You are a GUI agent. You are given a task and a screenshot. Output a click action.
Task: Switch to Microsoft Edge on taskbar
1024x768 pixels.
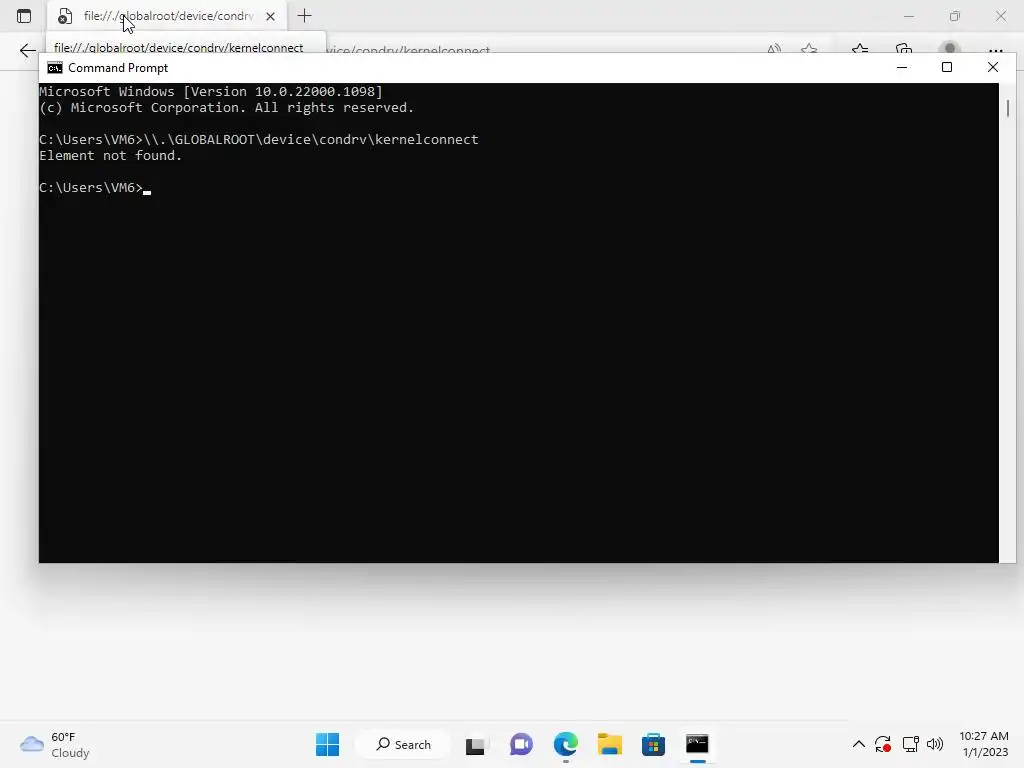pos(566,744)
